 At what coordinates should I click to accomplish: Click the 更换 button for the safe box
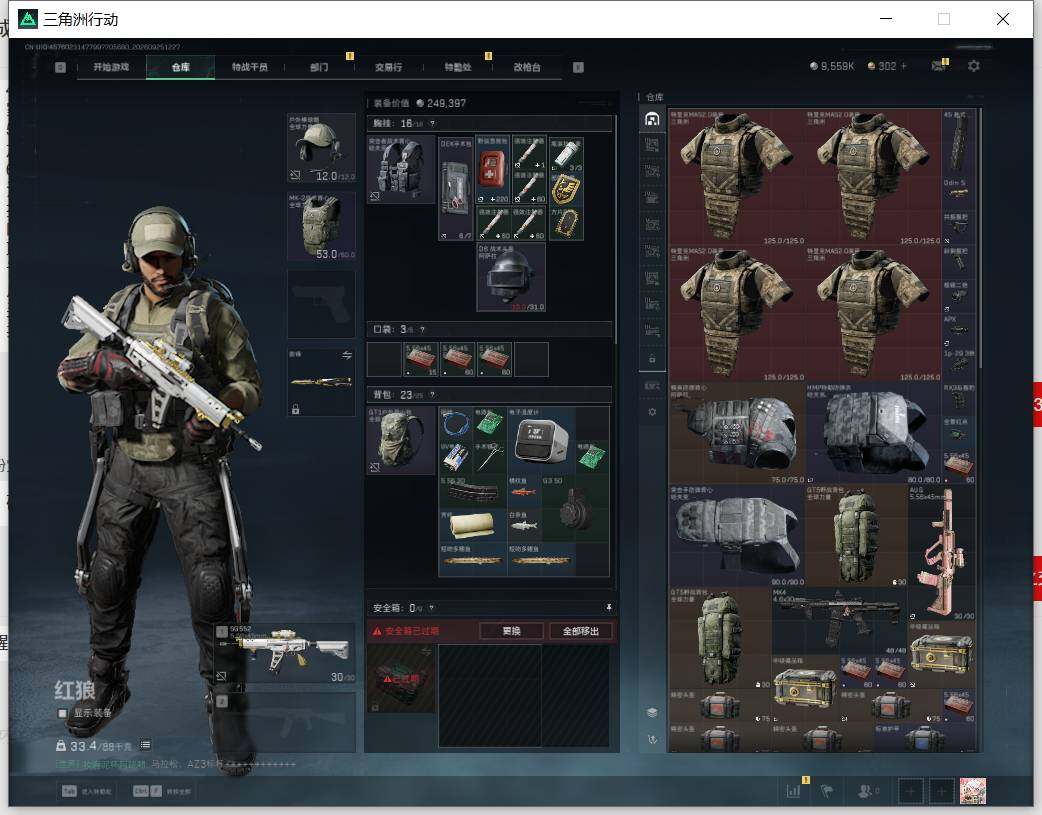click(512, 631)
